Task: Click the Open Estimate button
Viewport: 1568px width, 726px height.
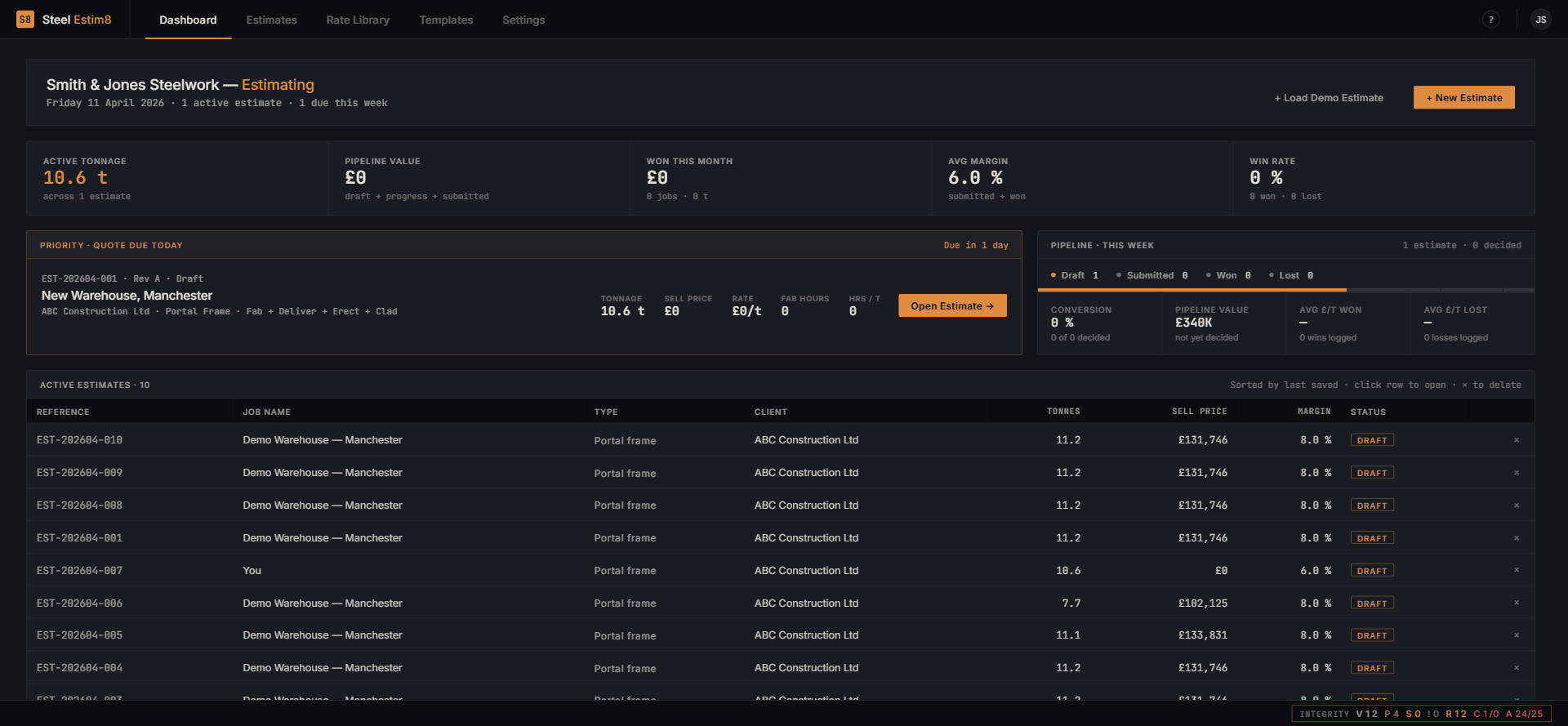Action: 952,305
